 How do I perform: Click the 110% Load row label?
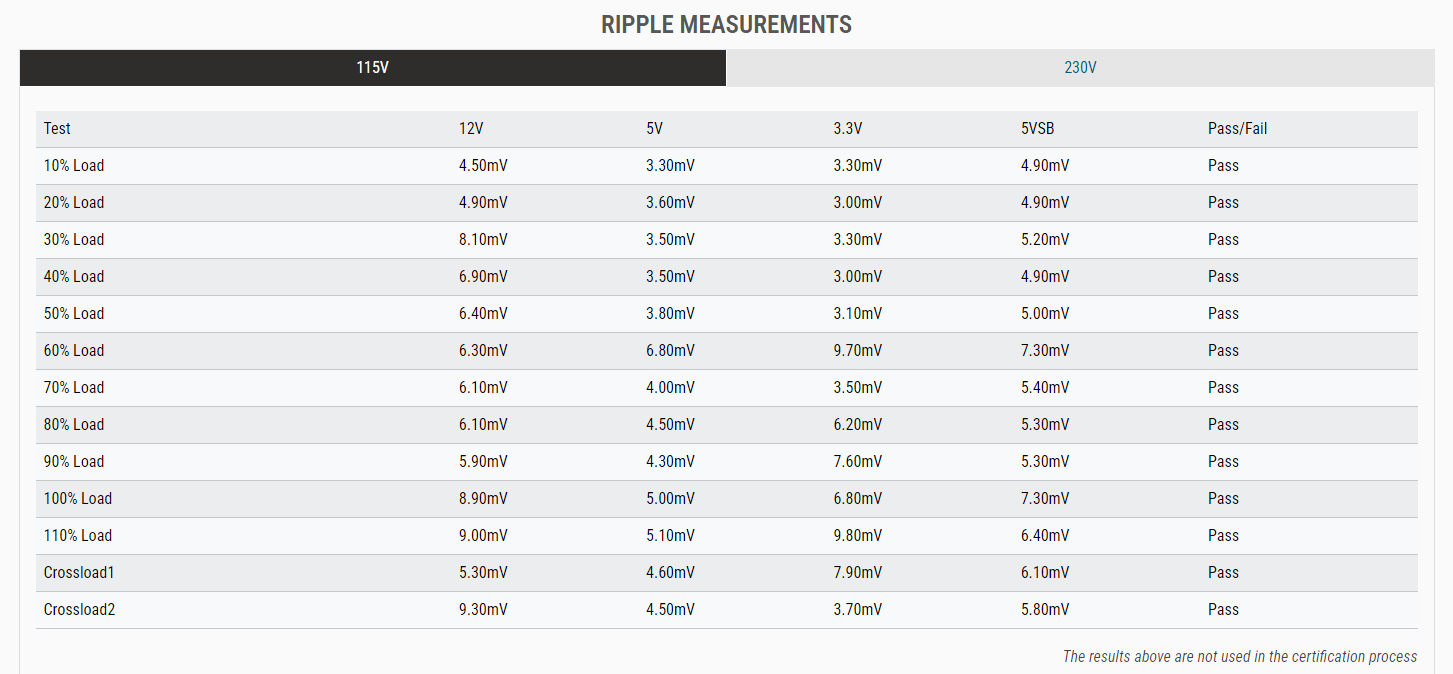[78, 536]
